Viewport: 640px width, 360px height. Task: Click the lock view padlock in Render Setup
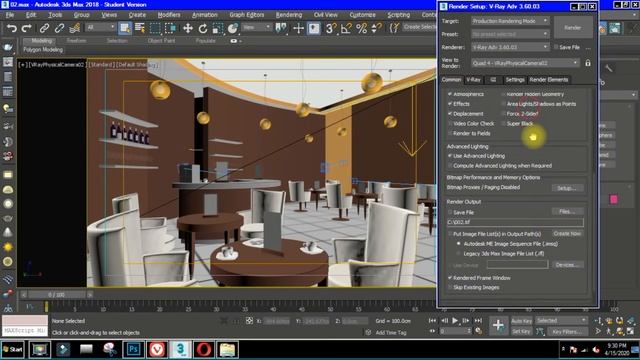coord(588,63)
